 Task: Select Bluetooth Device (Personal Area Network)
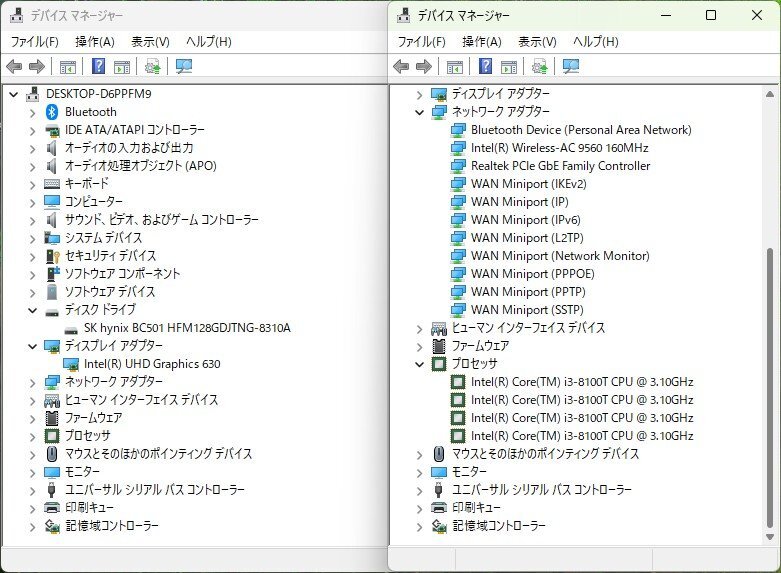point(581,130)
